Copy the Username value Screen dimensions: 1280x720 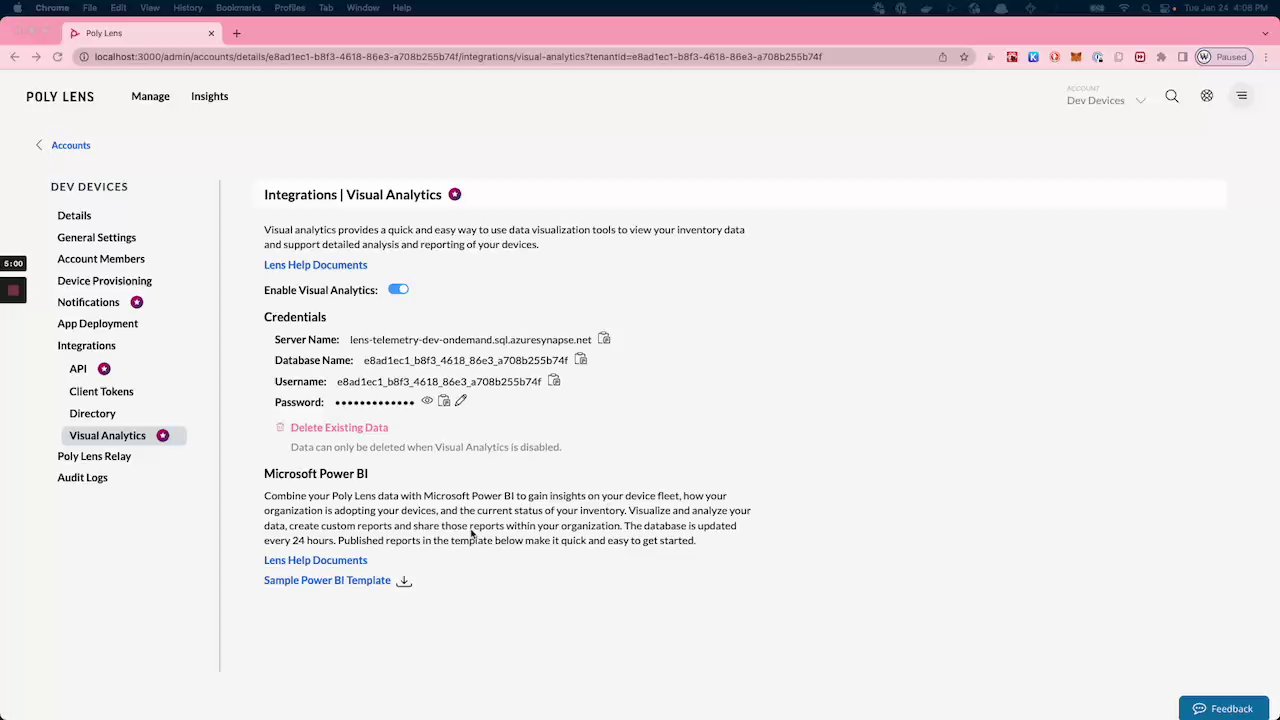554,380
